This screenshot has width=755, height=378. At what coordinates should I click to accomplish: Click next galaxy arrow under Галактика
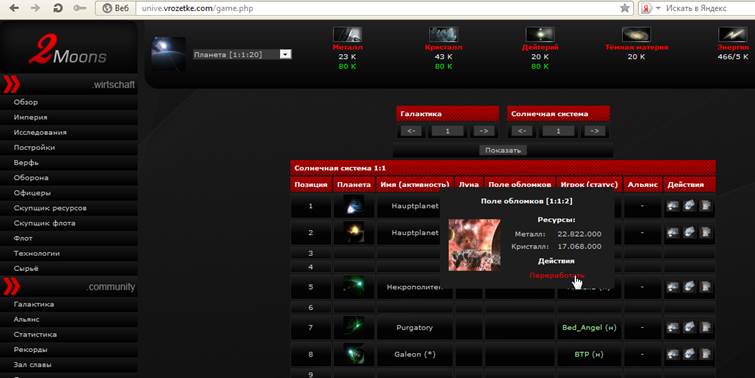click(484, 131)
